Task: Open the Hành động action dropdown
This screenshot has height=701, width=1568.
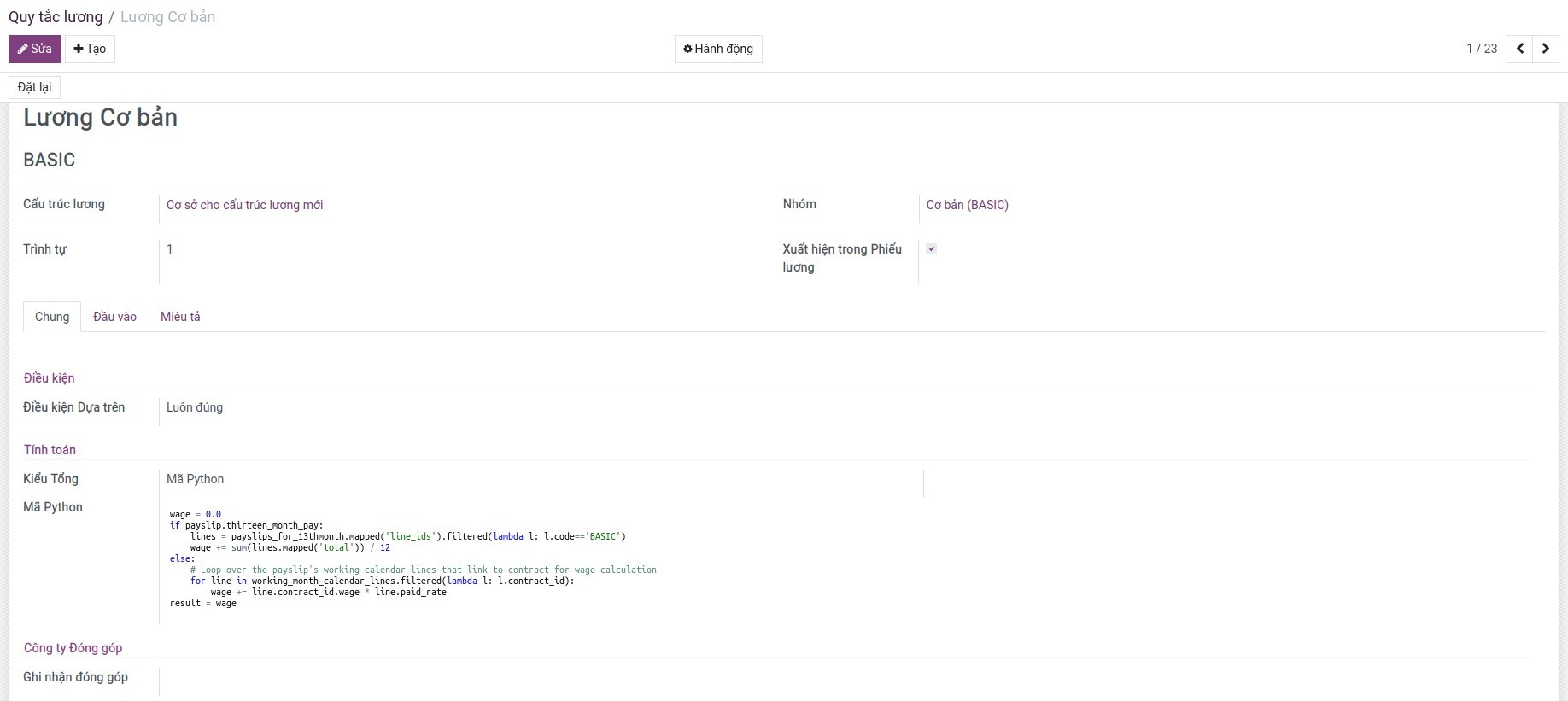Action: click(718, 49)
